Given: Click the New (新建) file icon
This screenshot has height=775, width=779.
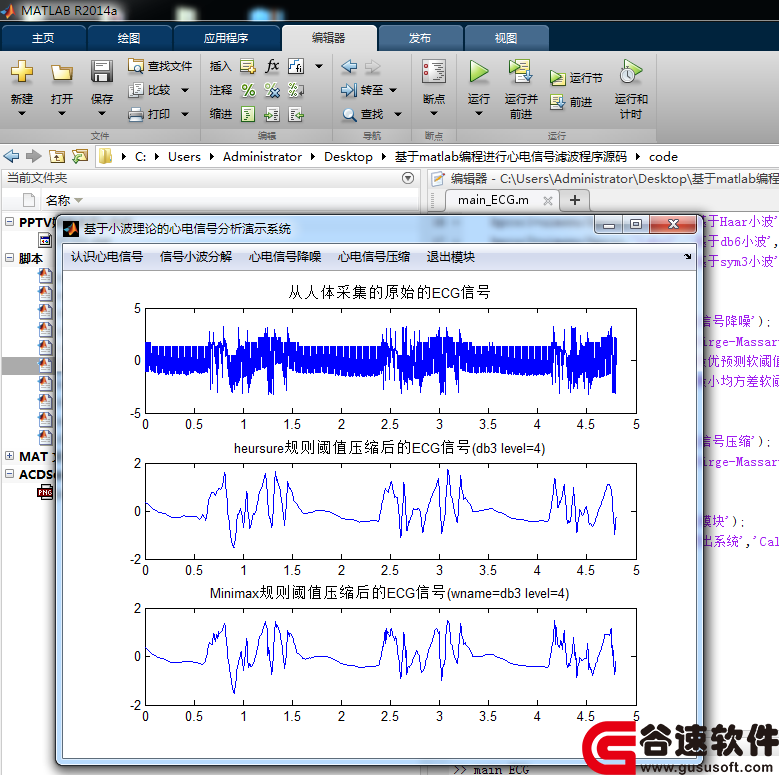Looking at the screenshot, I should click(x=22, y=72).
